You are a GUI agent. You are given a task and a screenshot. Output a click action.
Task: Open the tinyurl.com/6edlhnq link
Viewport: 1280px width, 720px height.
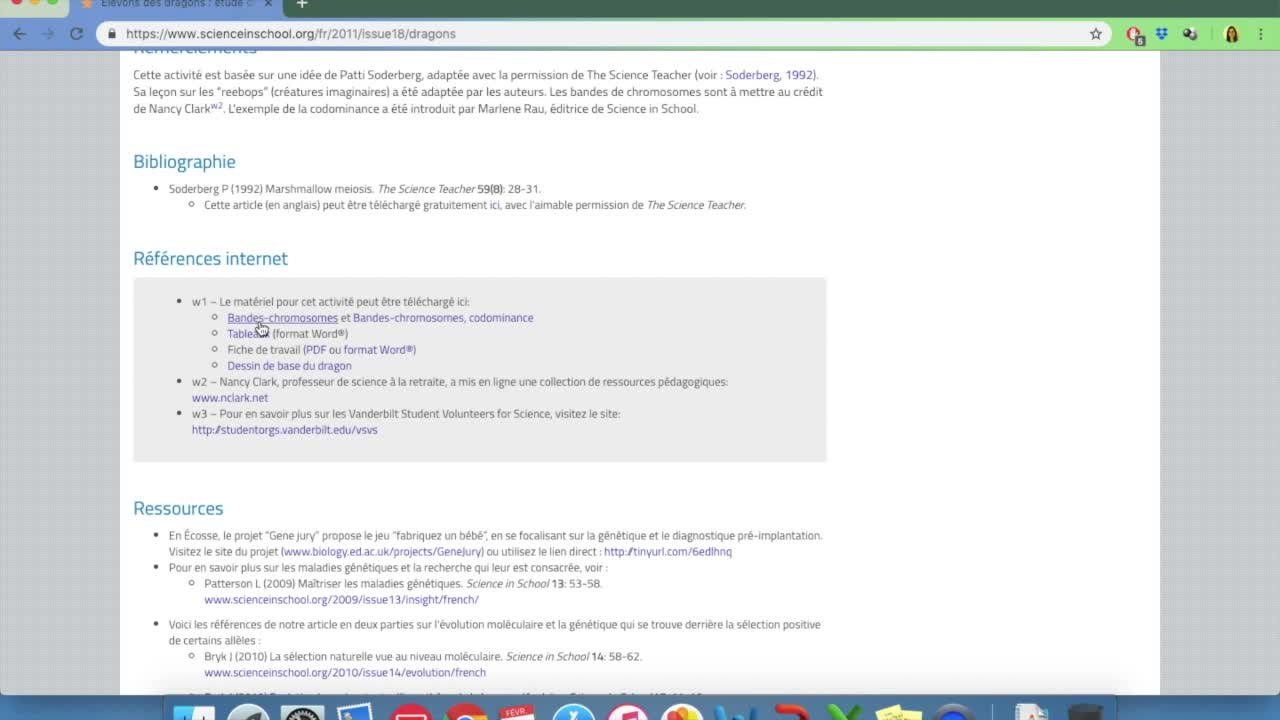667,552
